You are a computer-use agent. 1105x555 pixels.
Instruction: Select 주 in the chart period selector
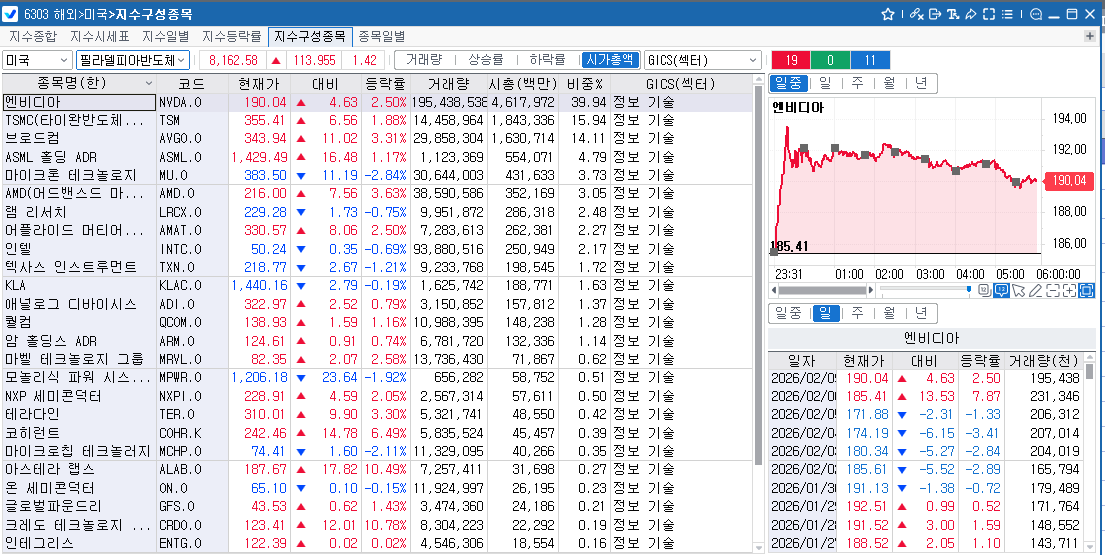(x=857, y=83)
